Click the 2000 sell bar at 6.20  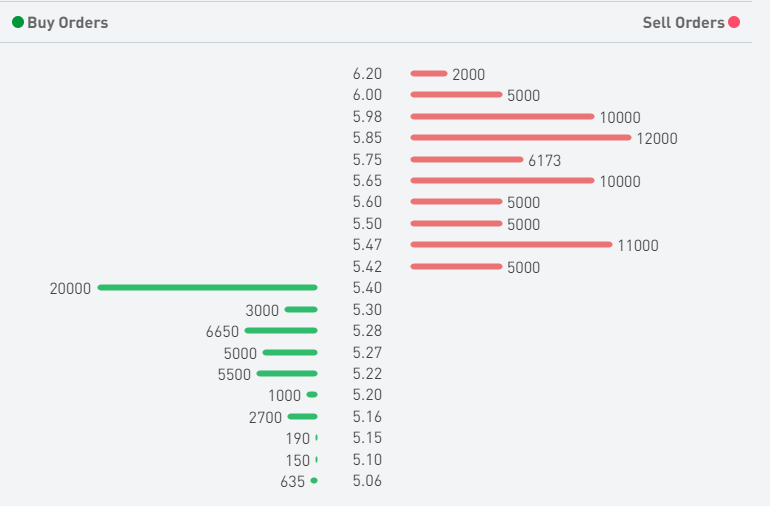429,74
